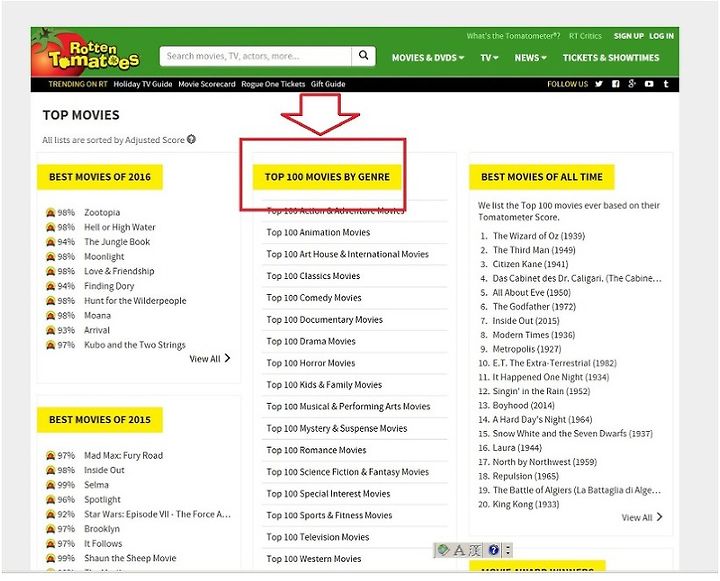Open Holiday TV Guide trending link
Viewport: 720px width, 581px height.
143,84
